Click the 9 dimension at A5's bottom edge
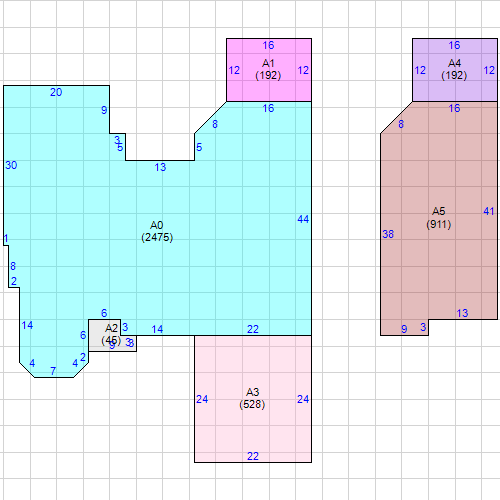The image size is (500, 500). (404, 329)
